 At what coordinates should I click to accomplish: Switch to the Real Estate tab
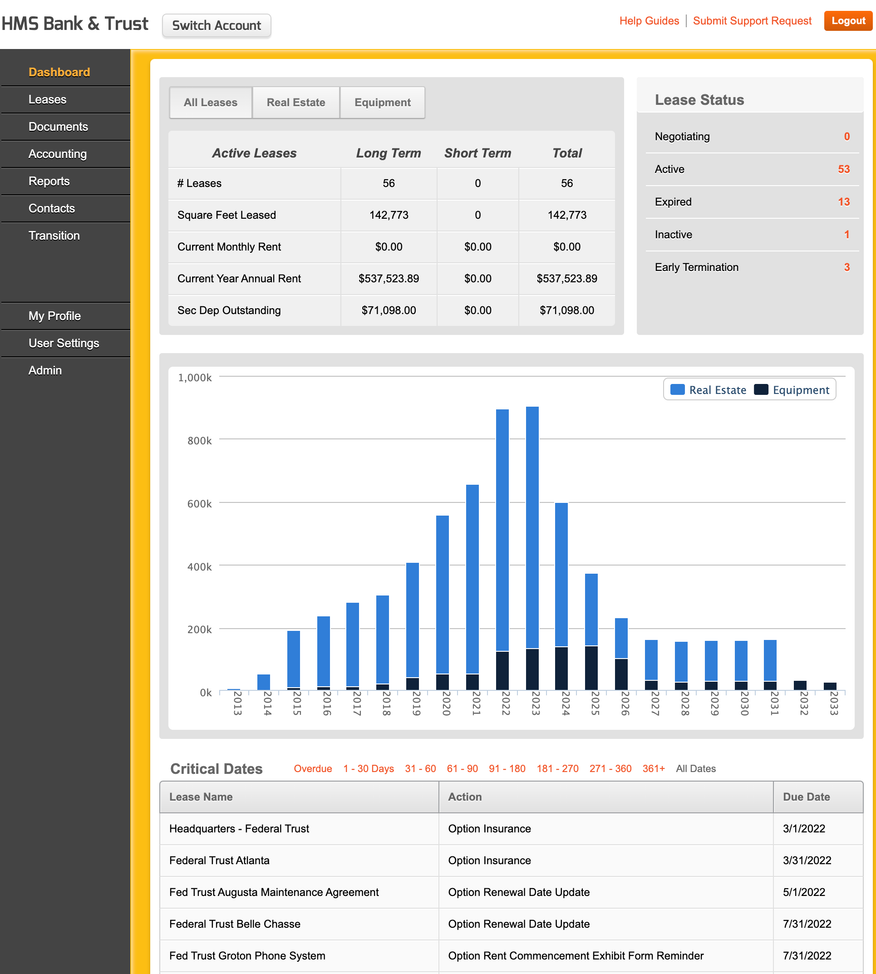(296, 103)
